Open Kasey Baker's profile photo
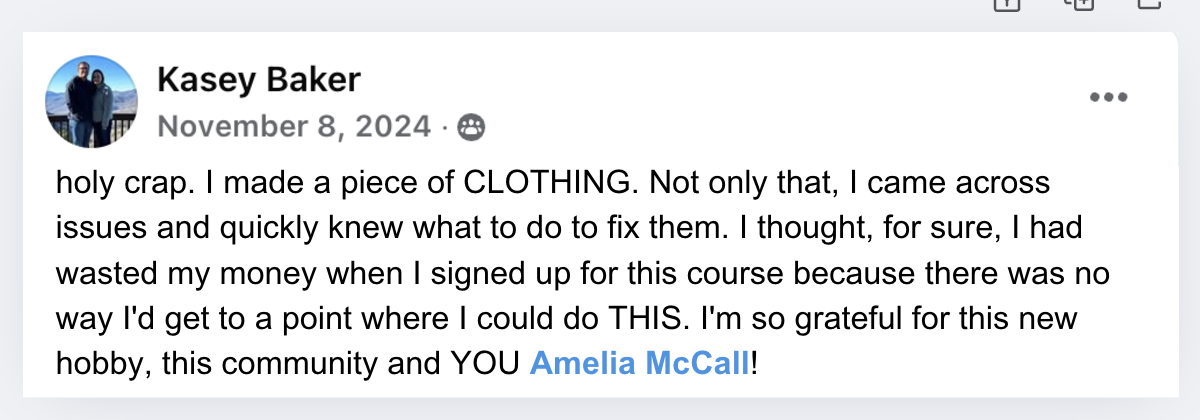 click(x=92, y=102)
